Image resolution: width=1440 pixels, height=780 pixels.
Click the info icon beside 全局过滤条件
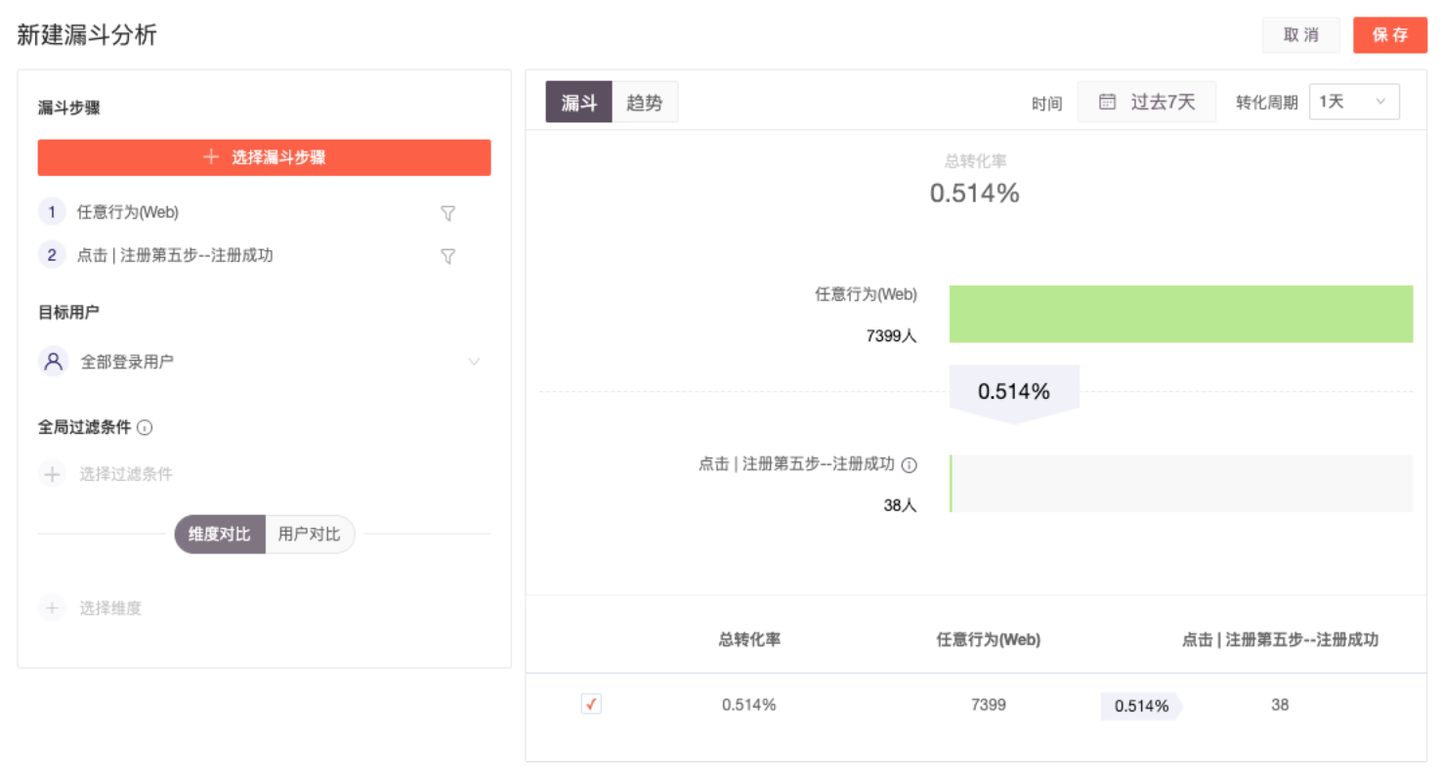click(144, 428)
